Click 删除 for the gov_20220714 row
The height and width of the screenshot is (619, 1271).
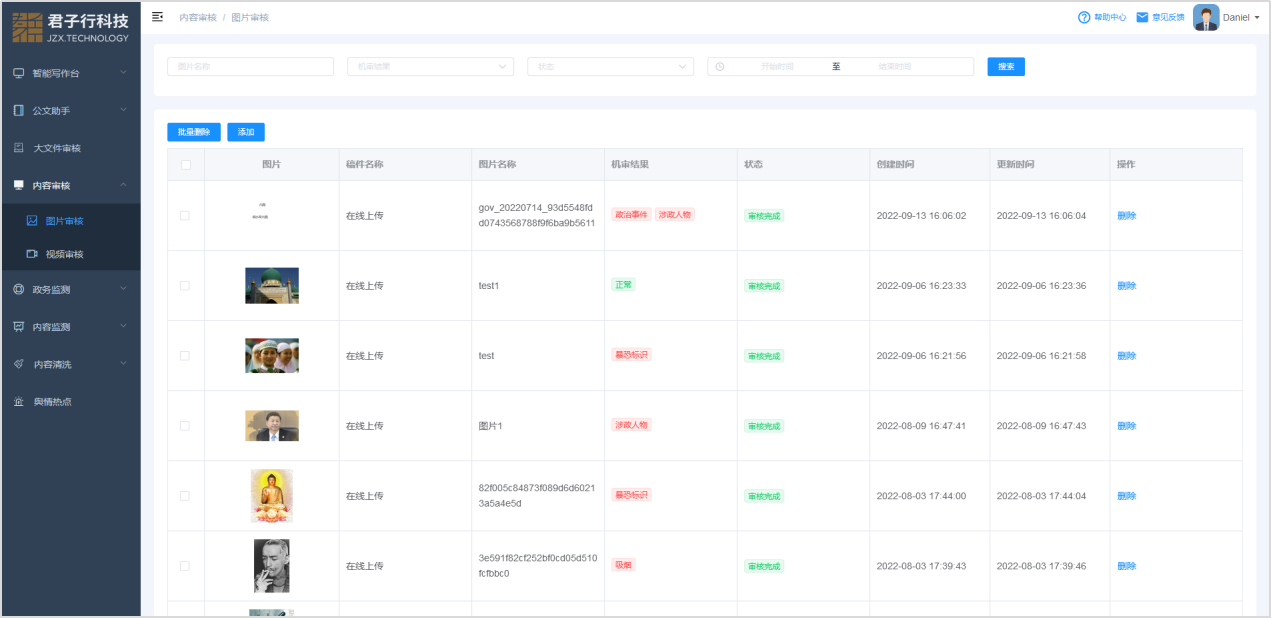pyautogui.click(x=1127, y=216)
